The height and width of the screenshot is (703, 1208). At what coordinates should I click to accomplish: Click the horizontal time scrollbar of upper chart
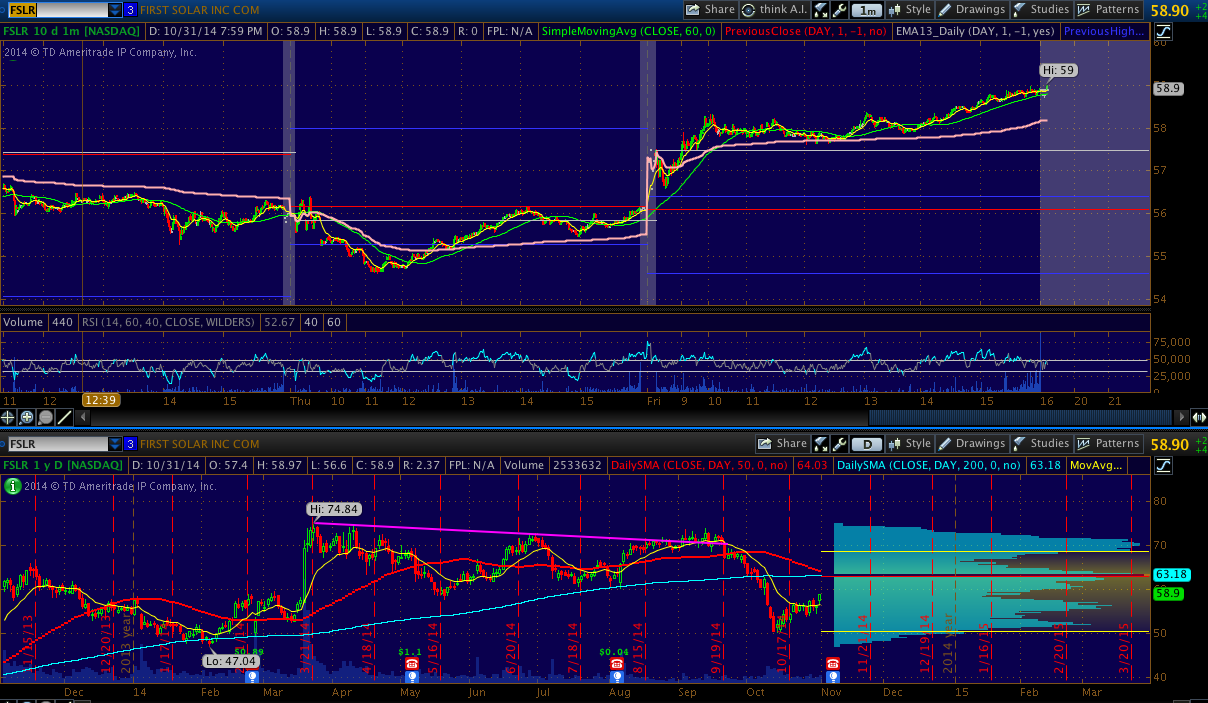1020,417
